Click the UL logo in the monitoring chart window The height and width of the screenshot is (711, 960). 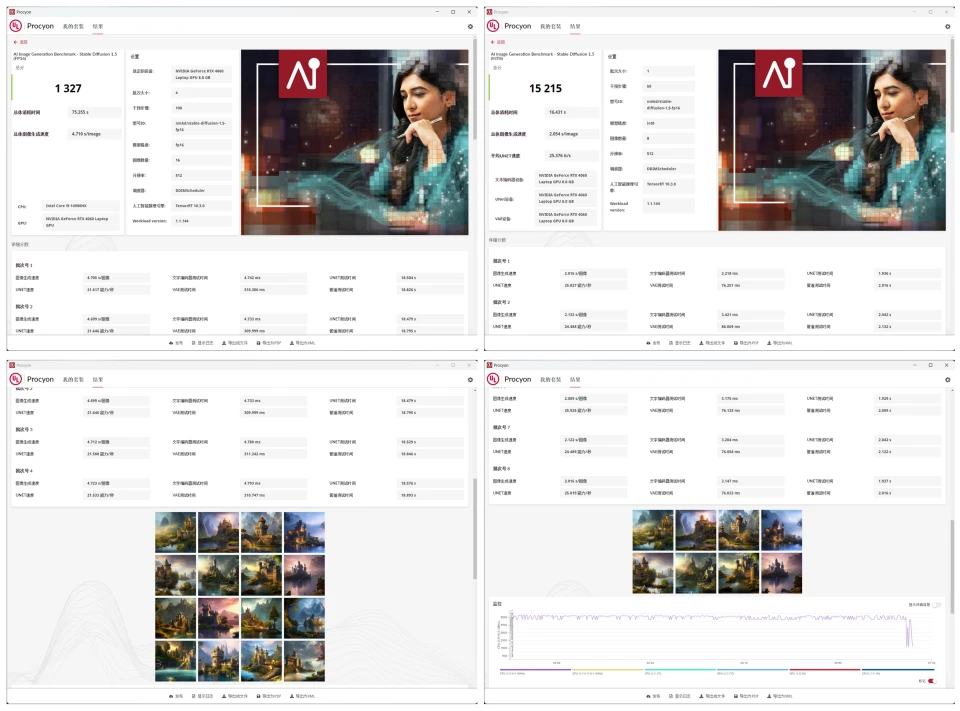click(x=493, y=379)
